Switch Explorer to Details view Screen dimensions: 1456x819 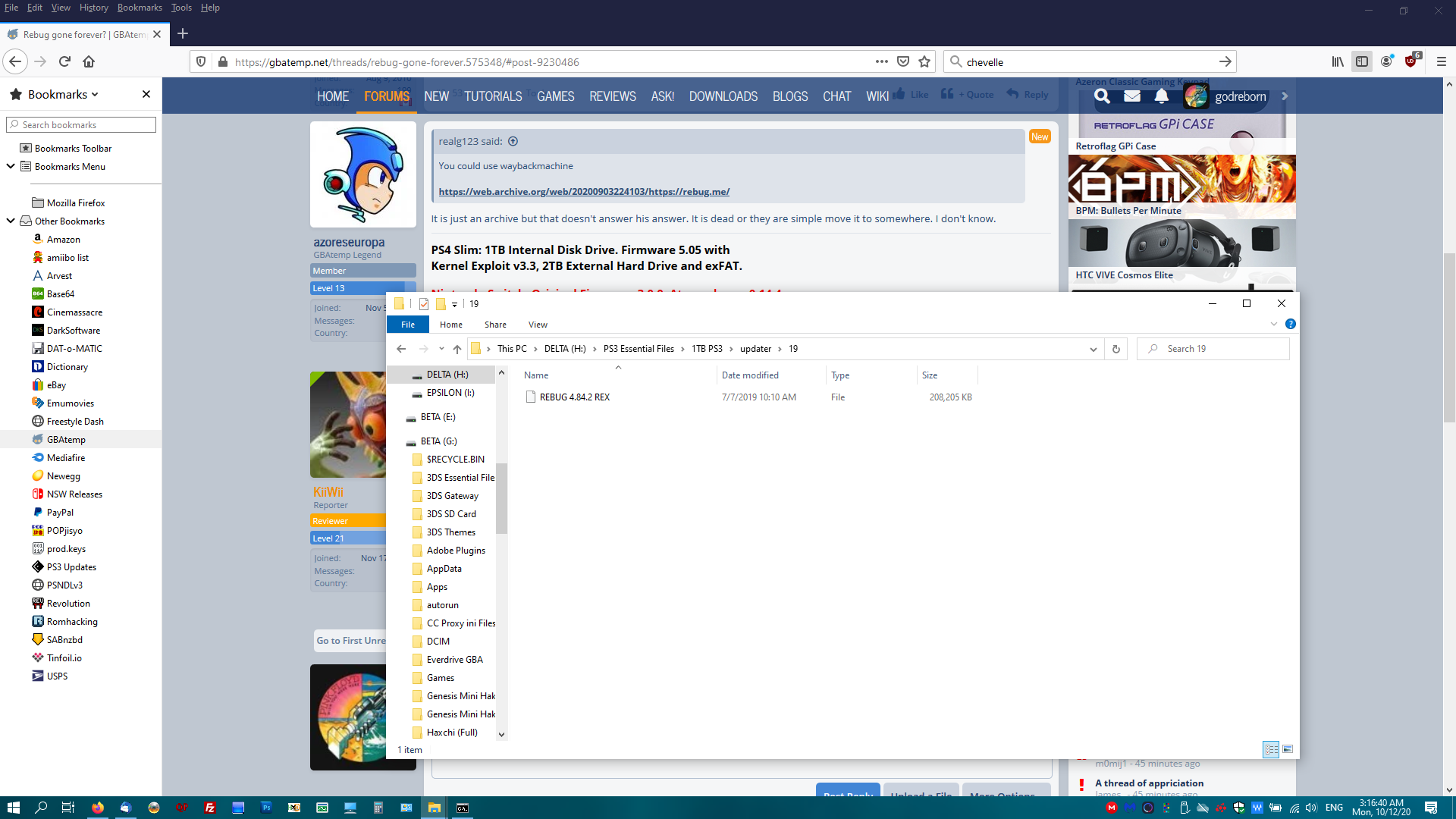coord(1271,749)
